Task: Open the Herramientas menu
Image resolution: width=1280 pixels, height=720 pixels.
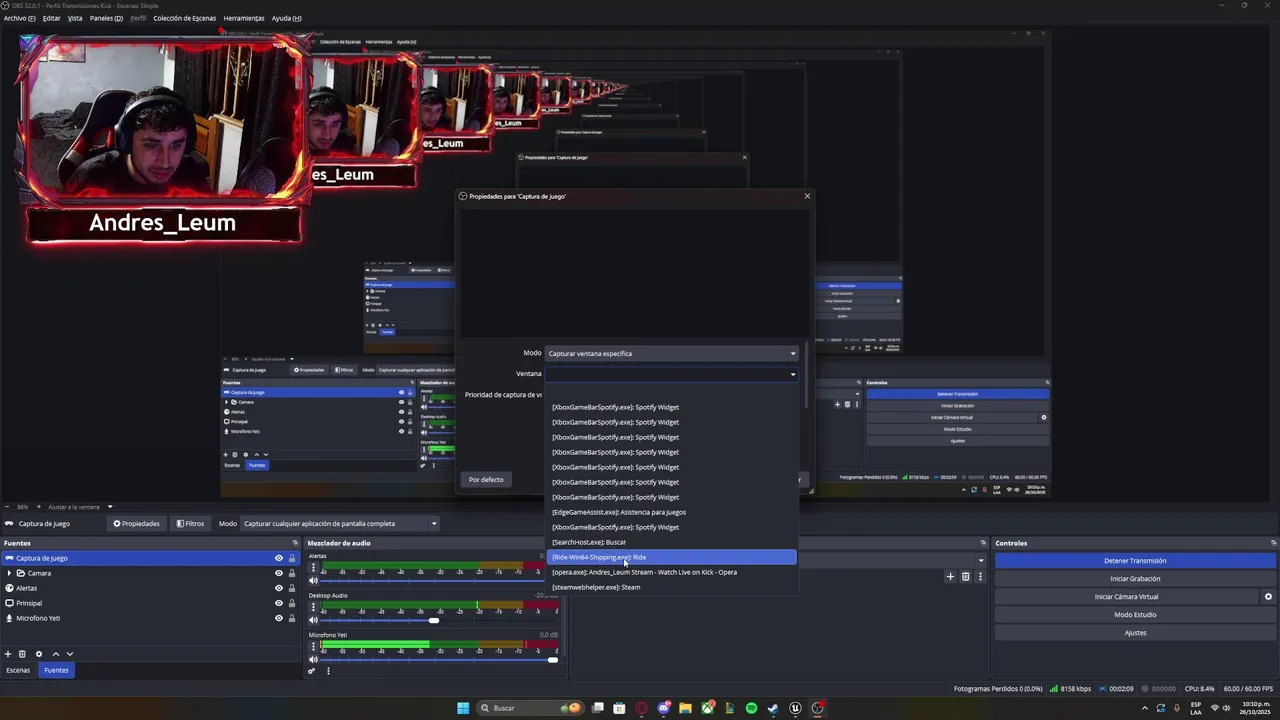Action: pos(244,18)
